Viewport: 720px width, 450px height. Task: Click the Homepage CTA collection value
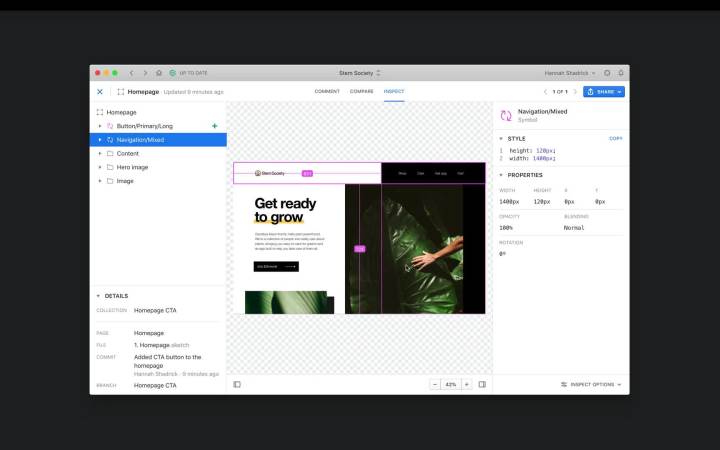pos(155,310)
